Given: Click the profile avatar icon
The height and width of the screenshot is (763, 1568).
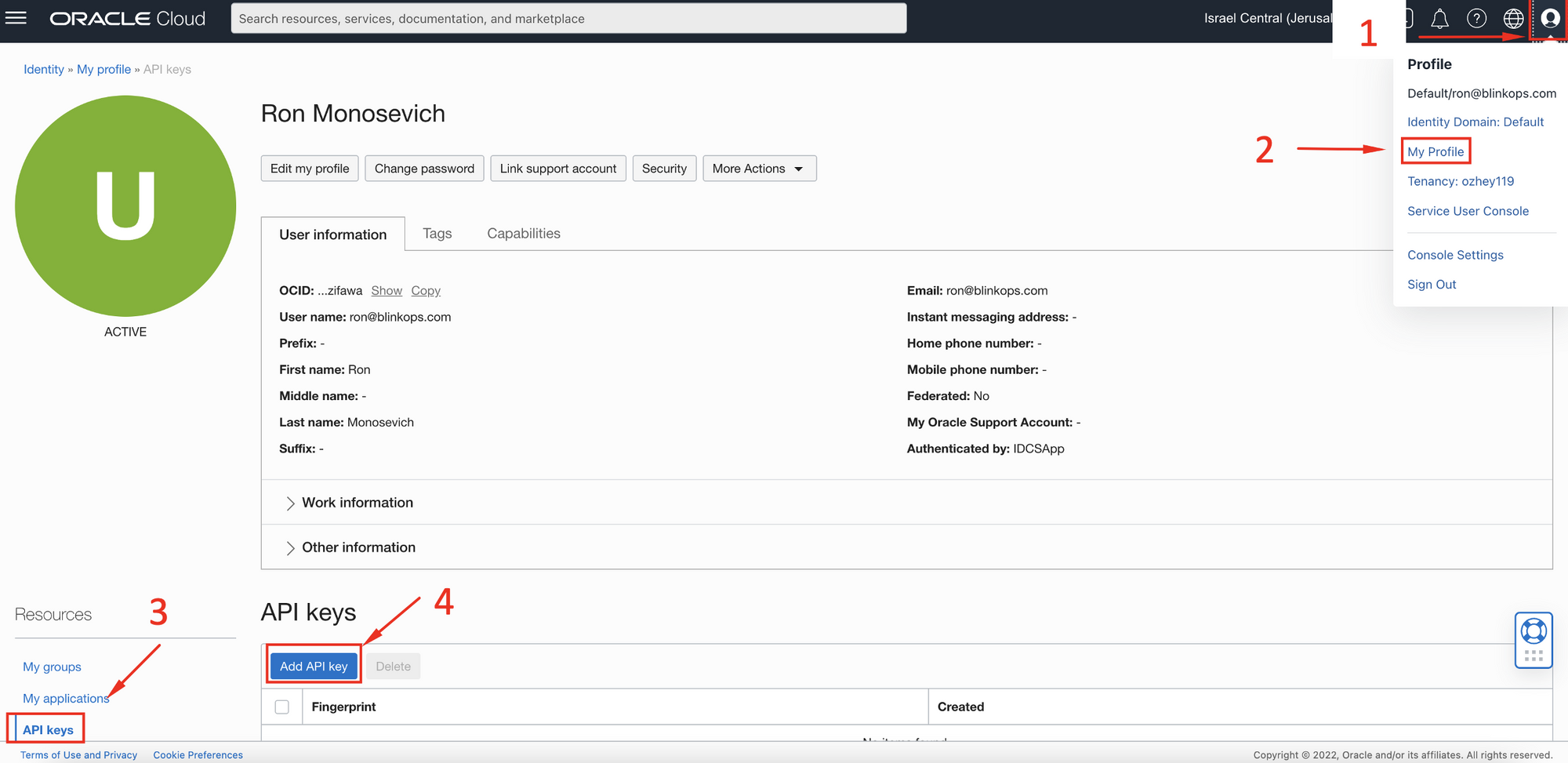Looking at the screenshot, I should click(1550, 18).
